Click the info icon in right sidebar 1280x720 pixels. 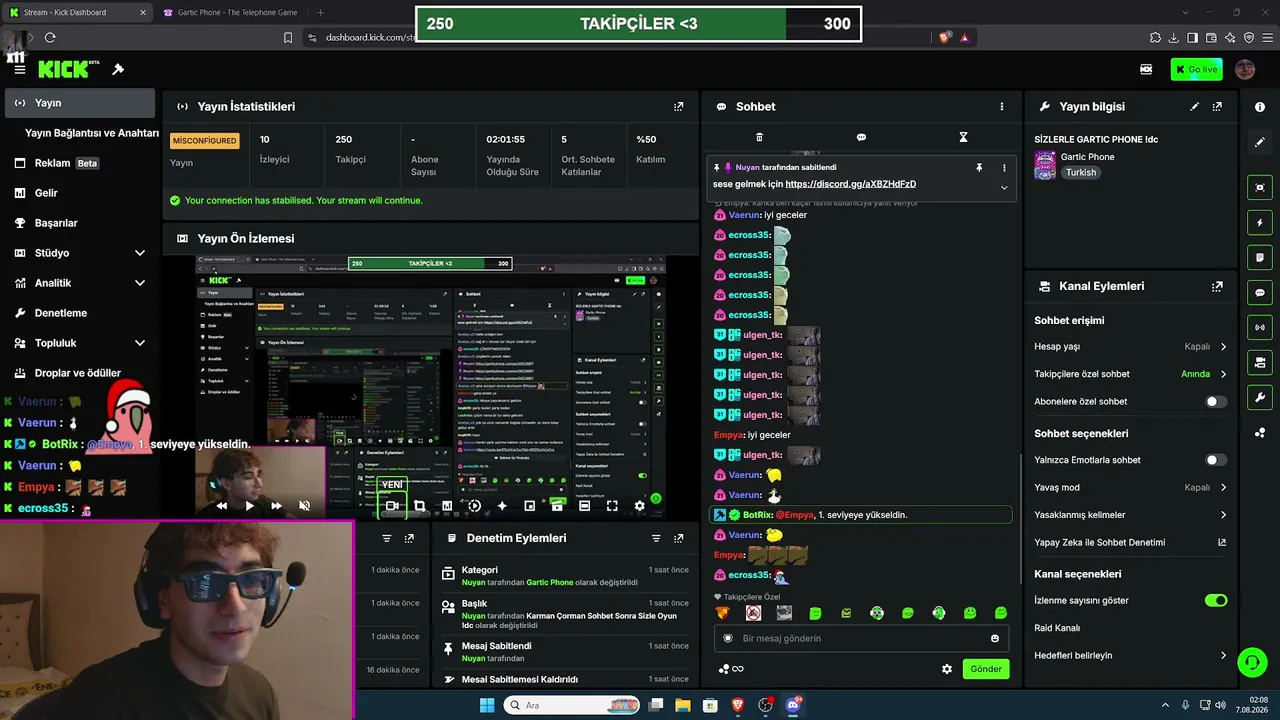point(1260,107)
